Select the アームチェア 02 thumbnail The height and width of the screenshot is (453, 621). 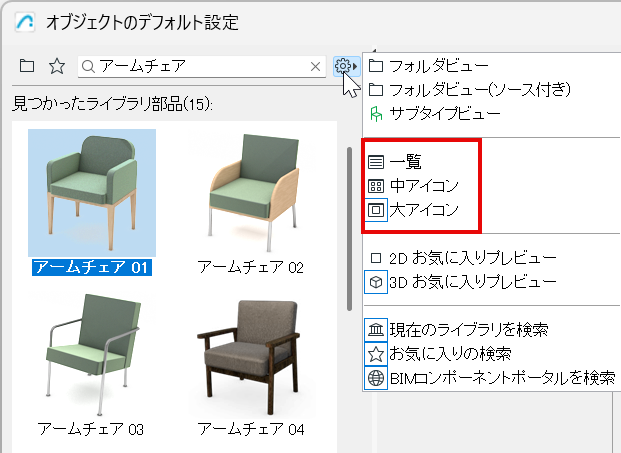253,193
